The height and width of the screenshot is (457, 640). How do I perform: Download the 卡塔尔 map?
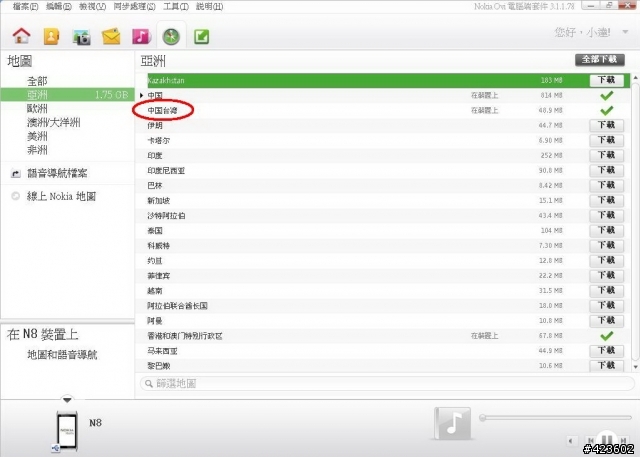(607, 140)
